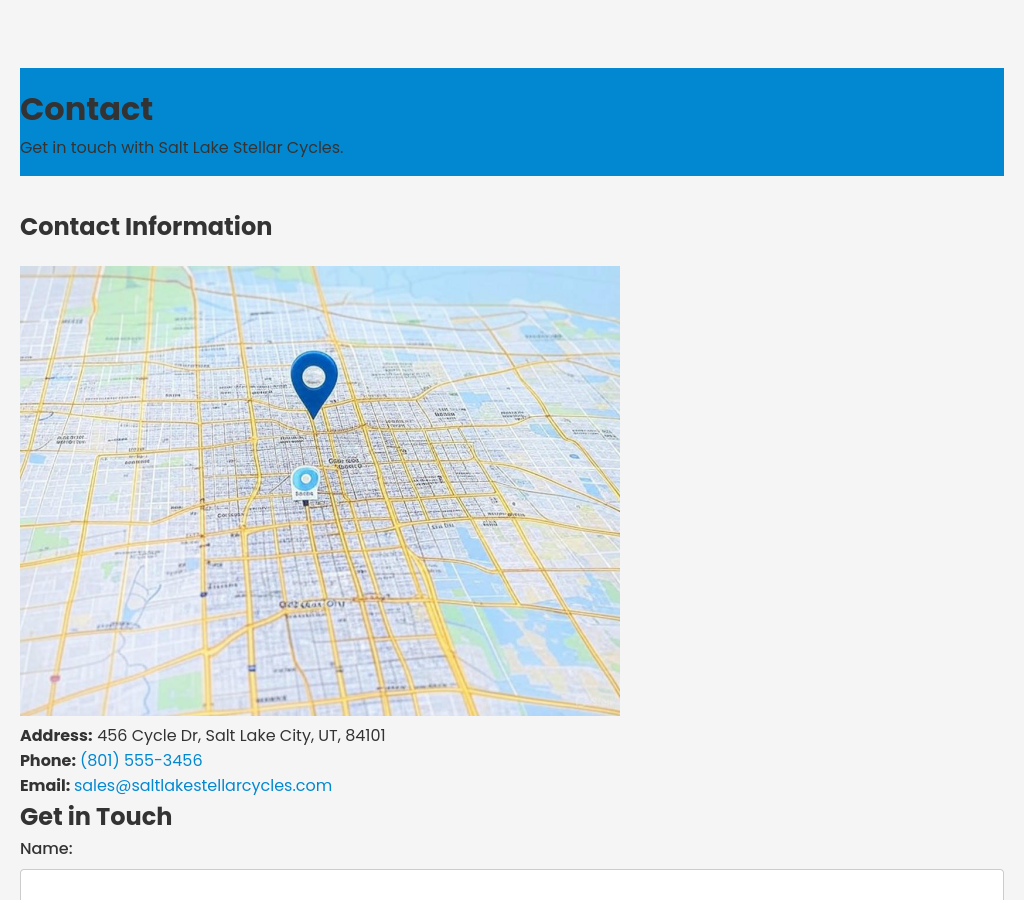This screenshot has height=900, width=1024.
Task: Call the phone number (801) 555-3456
Action: [141, 761]
